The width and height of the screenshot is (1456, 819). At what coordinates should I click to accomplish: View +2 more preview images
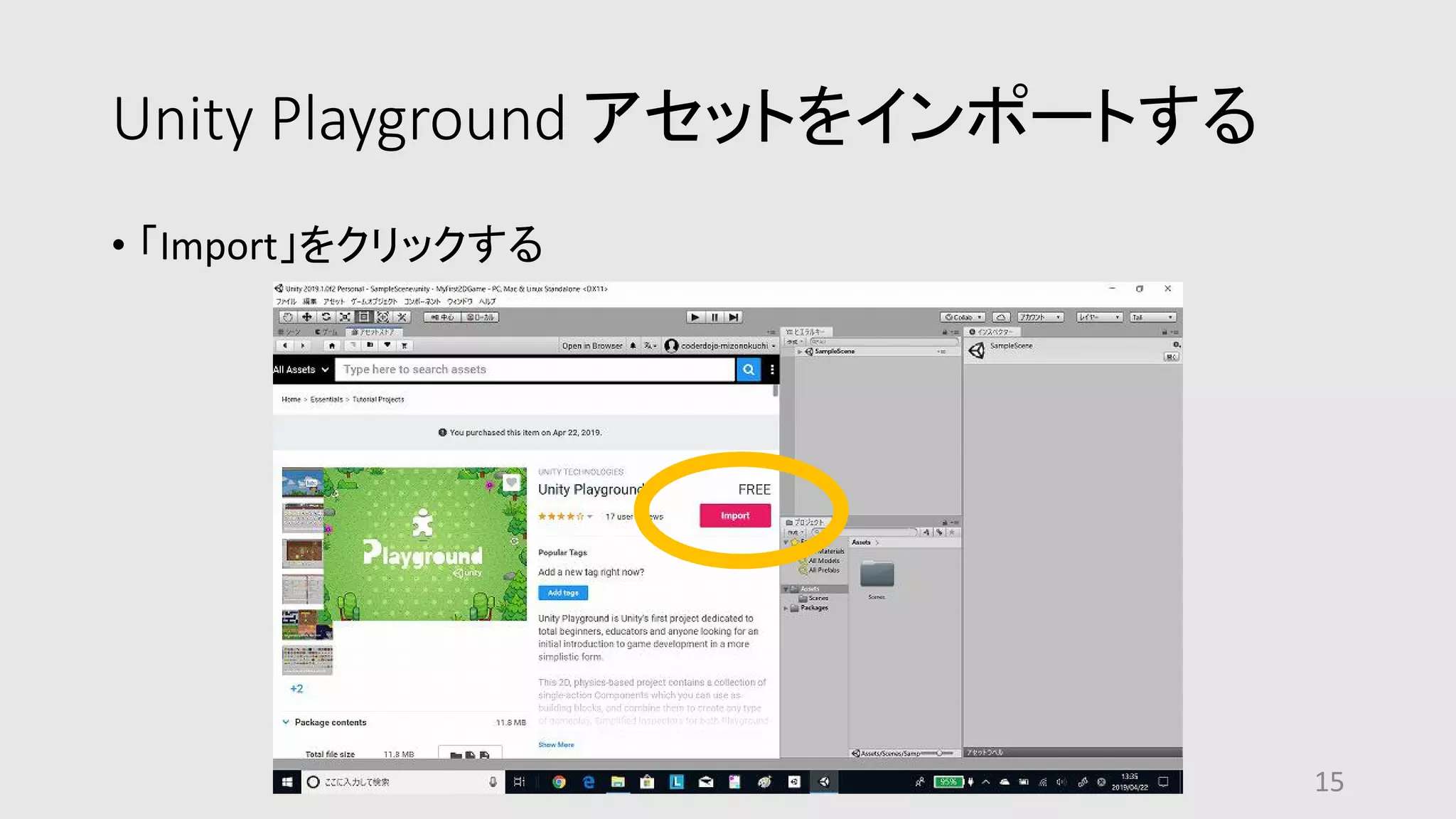(x=296, y=689)
